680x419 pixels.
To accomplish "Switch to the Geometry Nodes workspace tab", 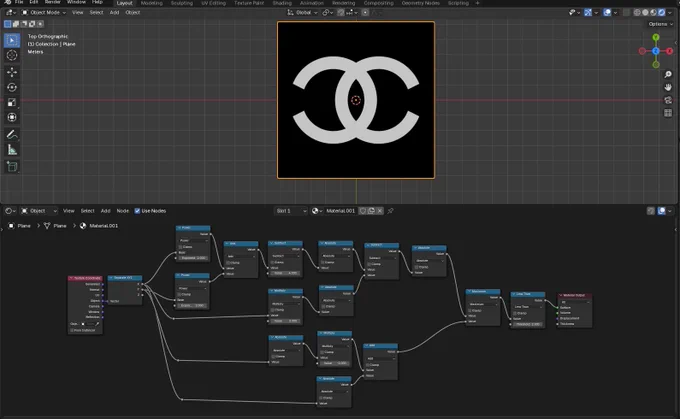I will pyautogui.click(x=420, y=3).
